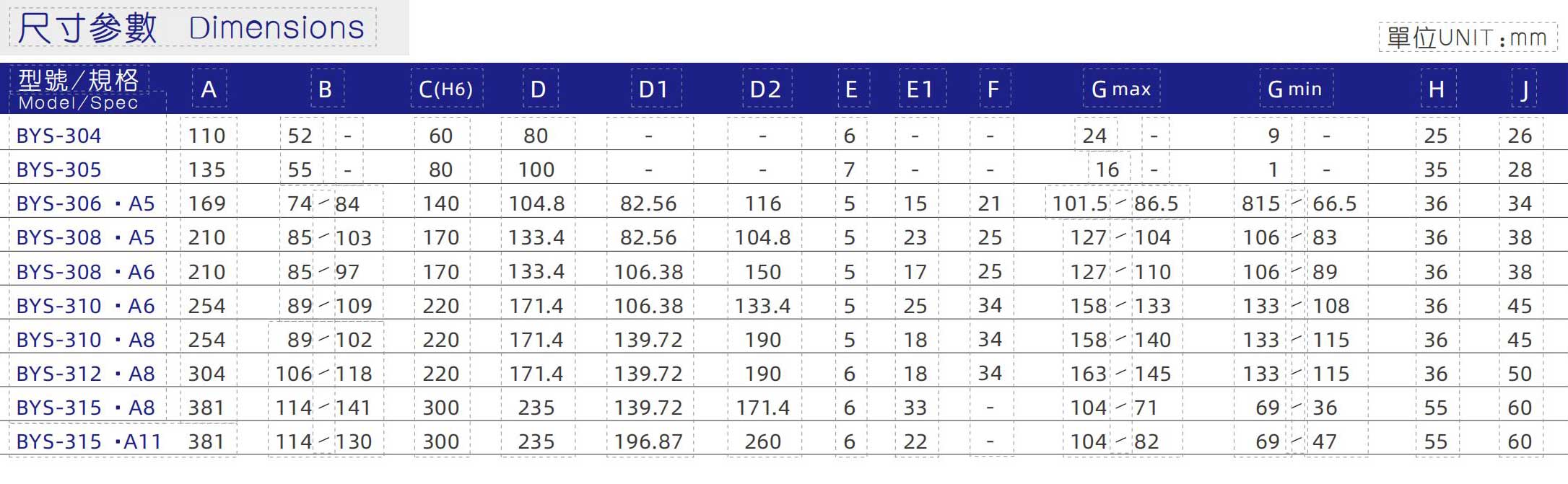Select the Model/Spec column header
This screenshot has width=1568, height=484.
[79, 89]
